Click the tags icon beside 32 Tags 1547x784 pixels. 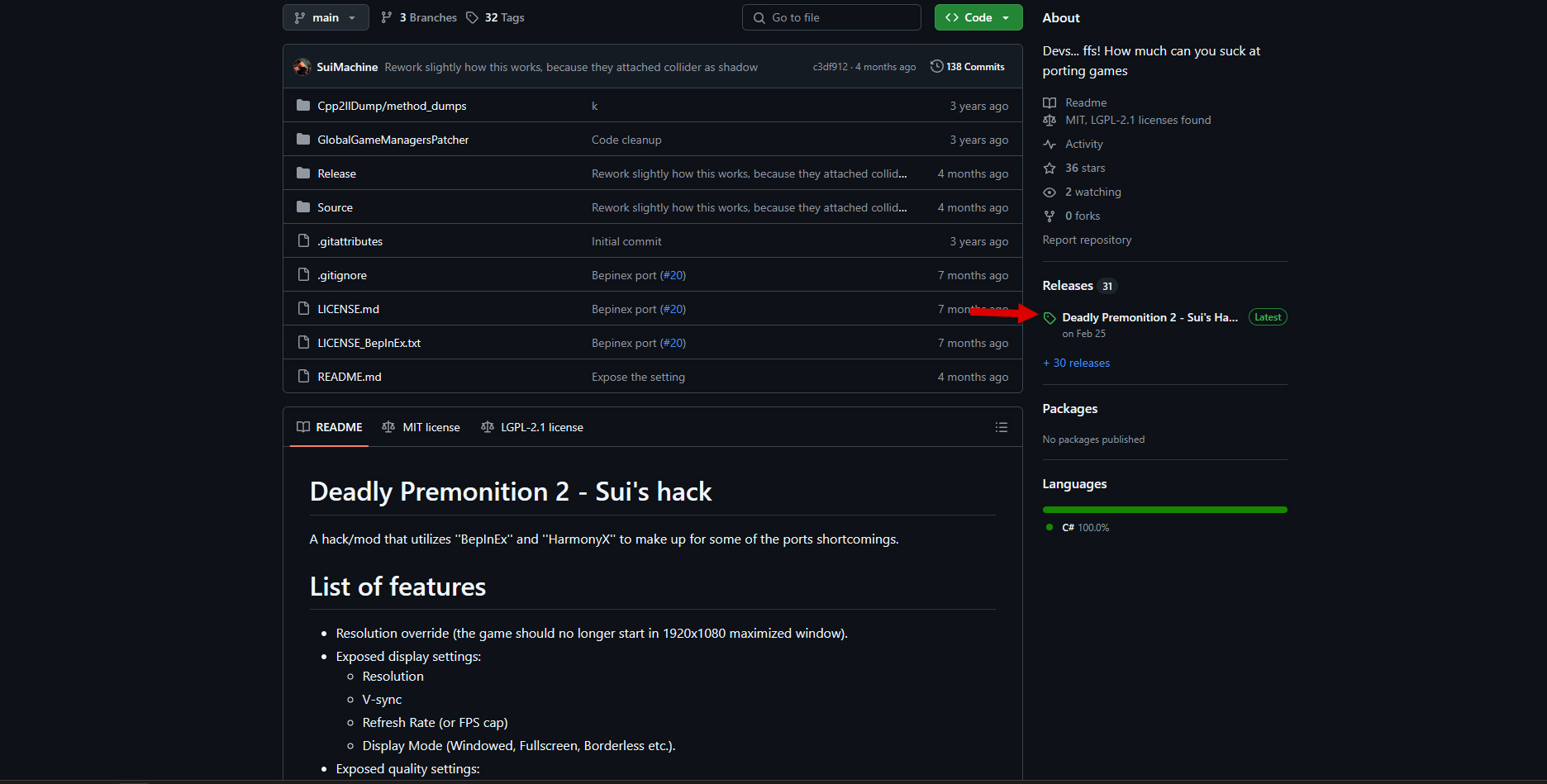point(472,17)
